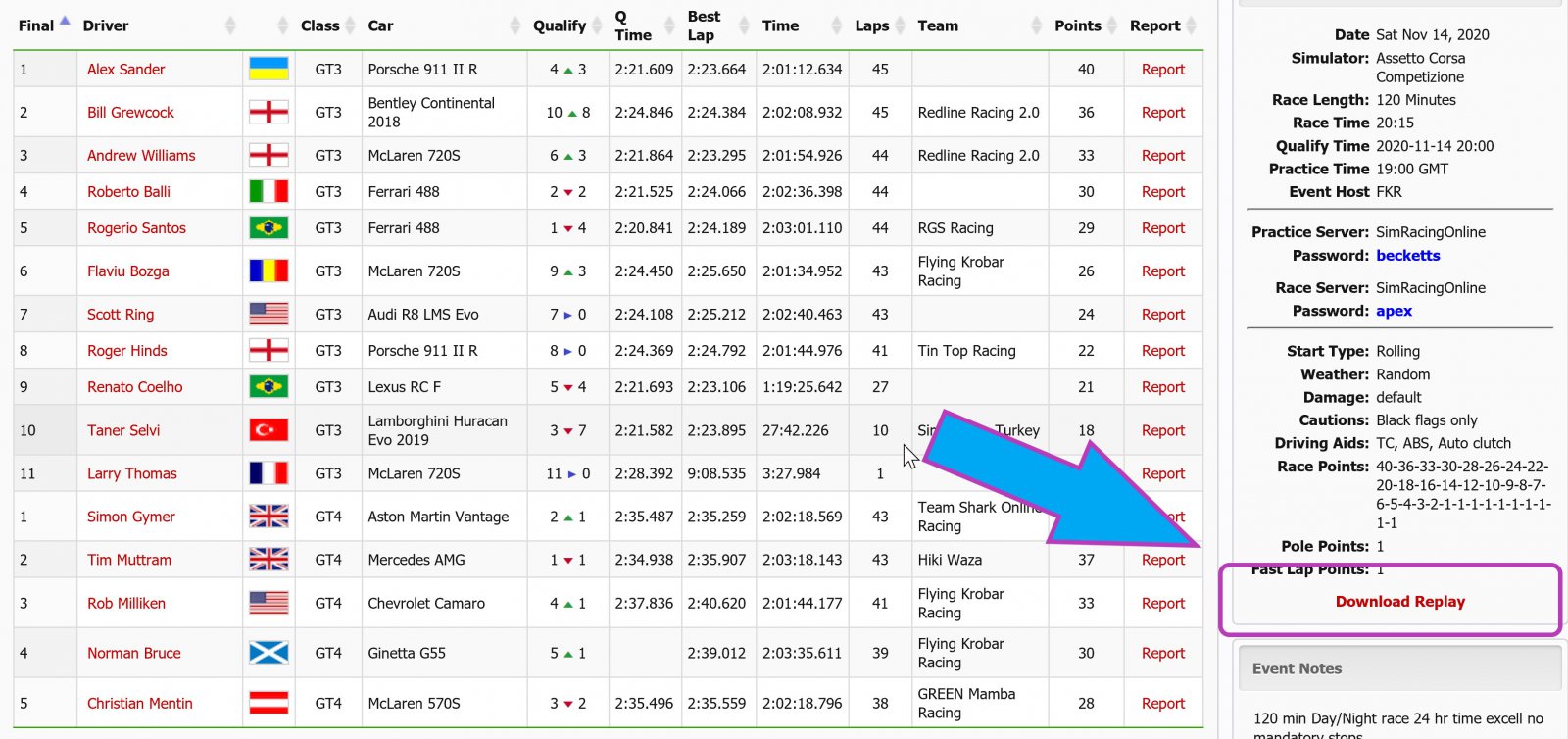Download the race replay file
Viewport: 1568px width, 739px height.
point(1399,602)
